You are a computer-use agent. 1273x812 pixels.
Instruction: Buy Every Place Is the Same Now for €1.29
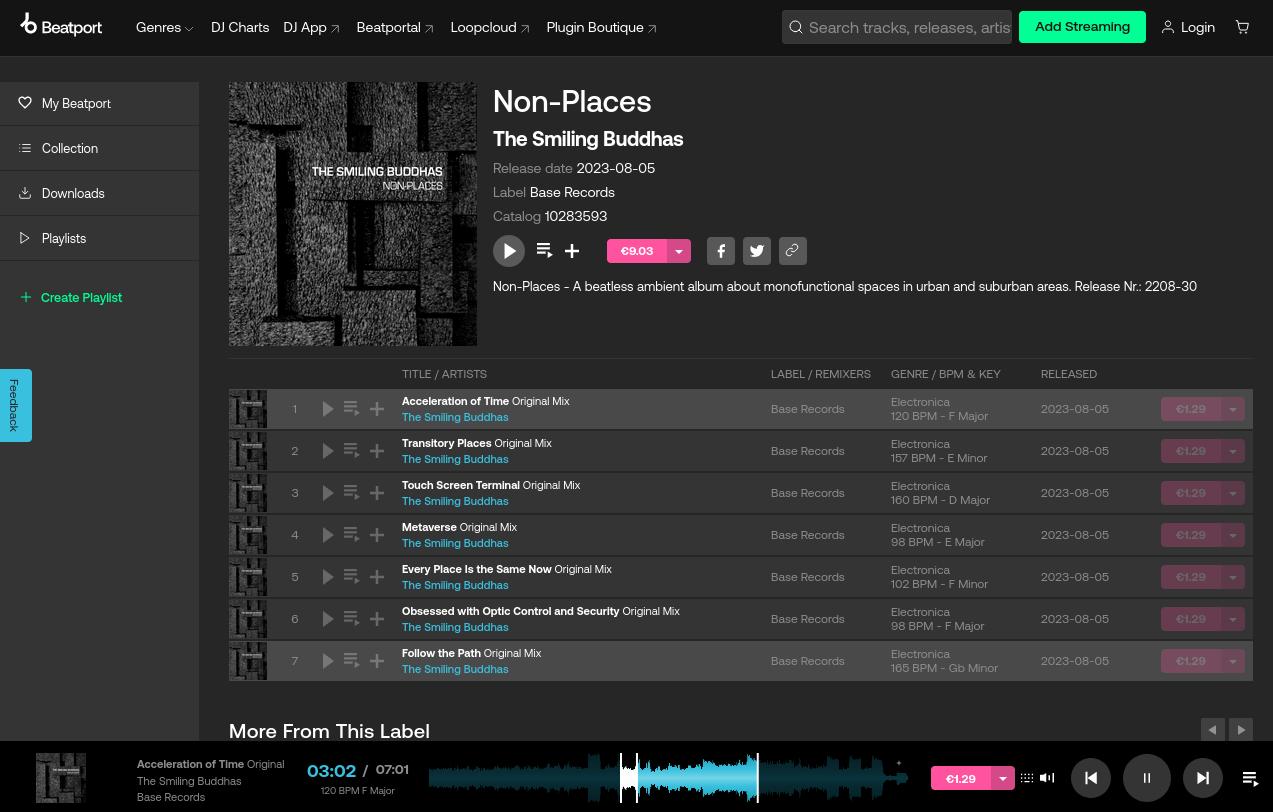pos(1191,577)
